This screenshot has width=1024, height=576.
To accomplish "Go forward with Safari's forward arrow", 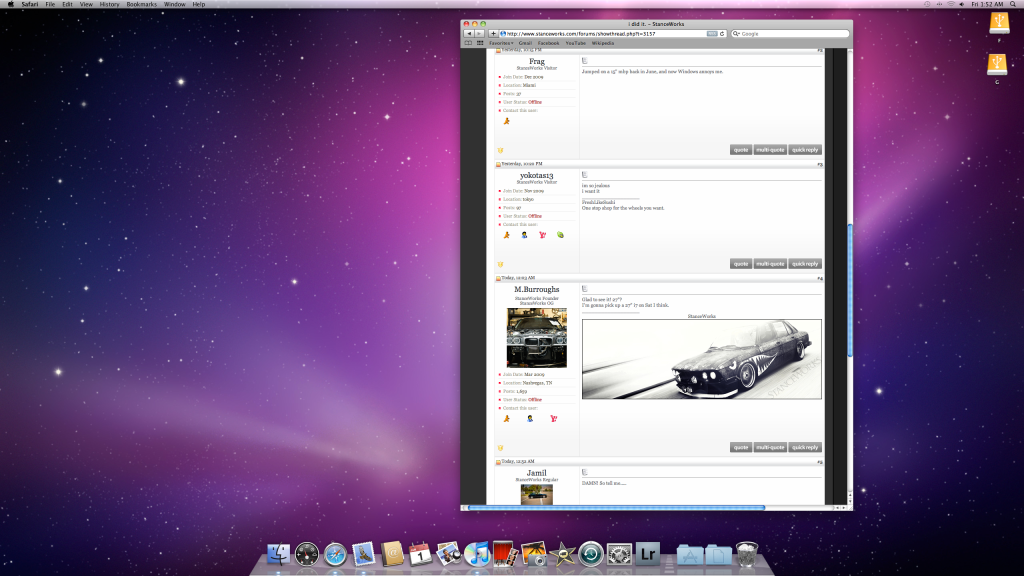I will click(x=479, y=33).
